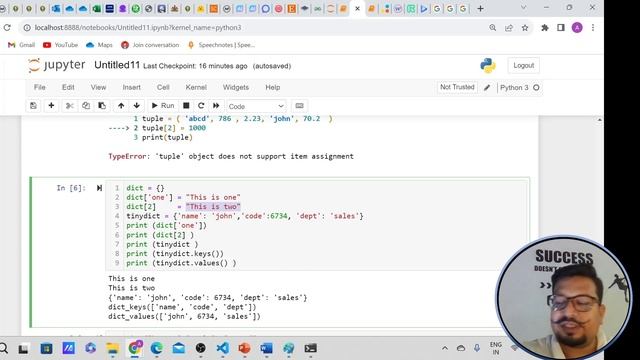Image resolution: width=640 pixels, height=360 pixels.
Task: Click the TypeError message text
Action: pyautogui.click(x=231, y=156)
